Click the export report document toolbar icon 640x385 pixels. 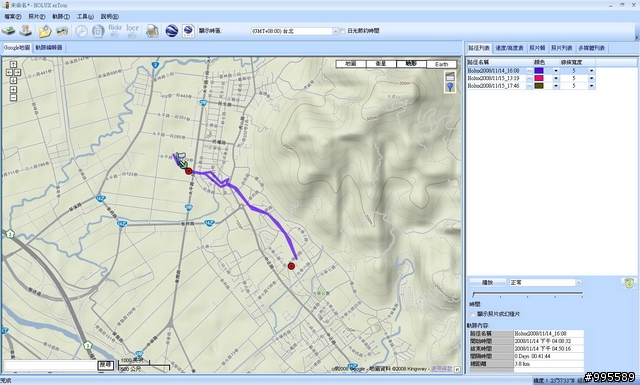152,31
